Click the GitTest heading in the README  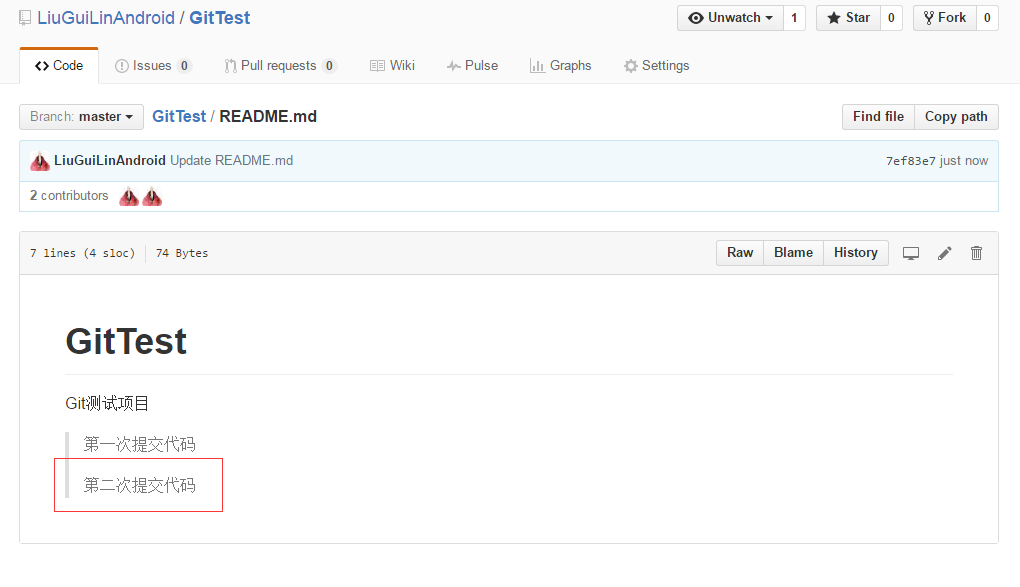click(x=126, y=342)
